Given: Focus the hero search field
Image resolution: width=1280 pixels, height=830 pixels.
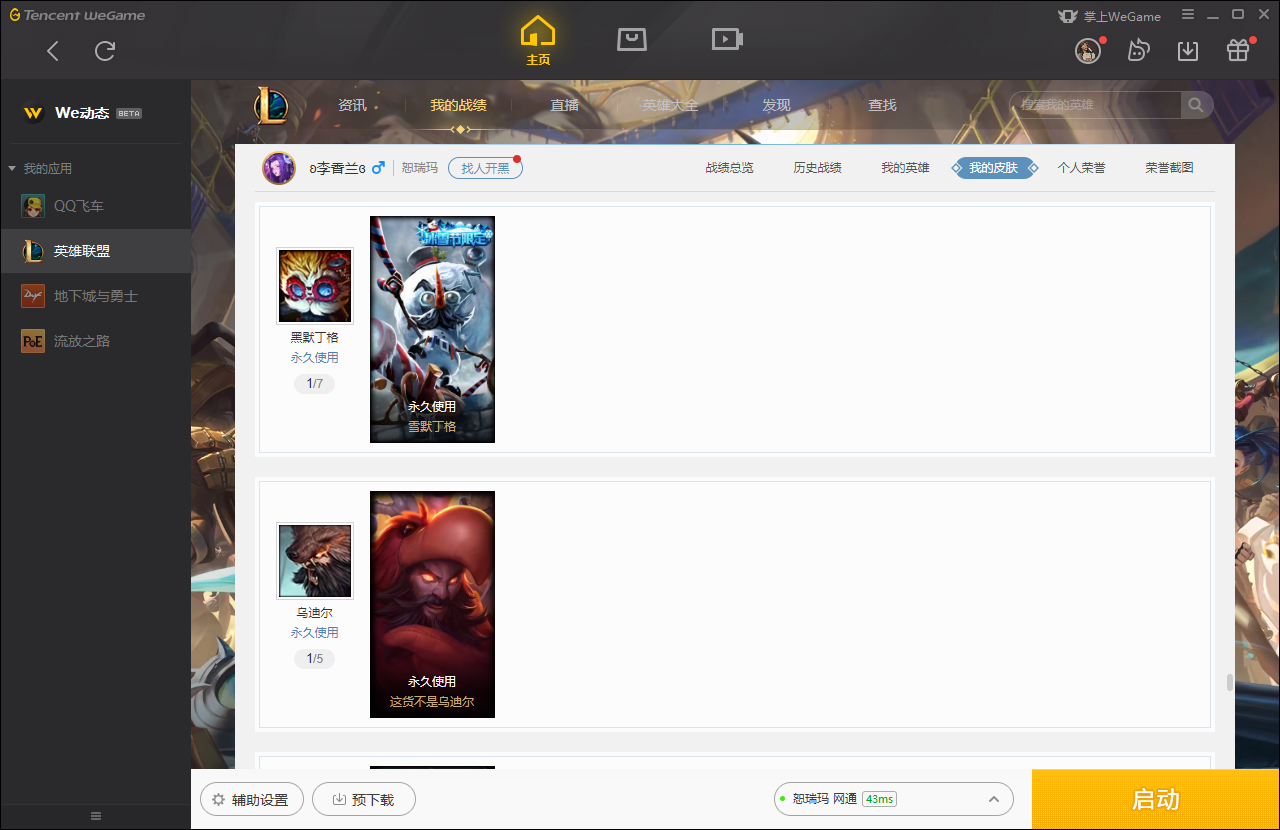Looking at the screenshot, I should click(x=1096, y=105).
